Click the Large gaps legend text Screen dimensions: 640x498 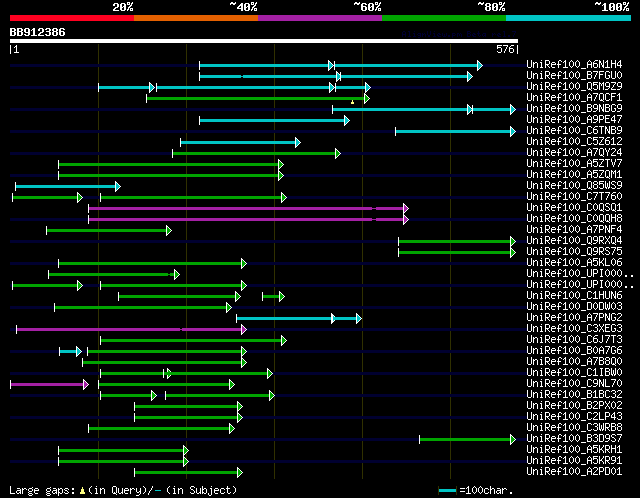(123, 490)
